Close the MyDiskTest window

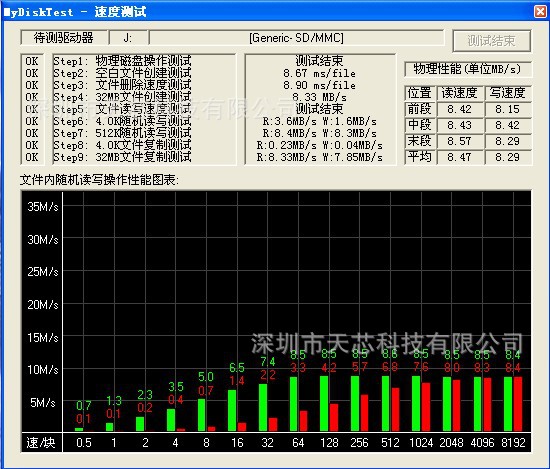point(541,11)
